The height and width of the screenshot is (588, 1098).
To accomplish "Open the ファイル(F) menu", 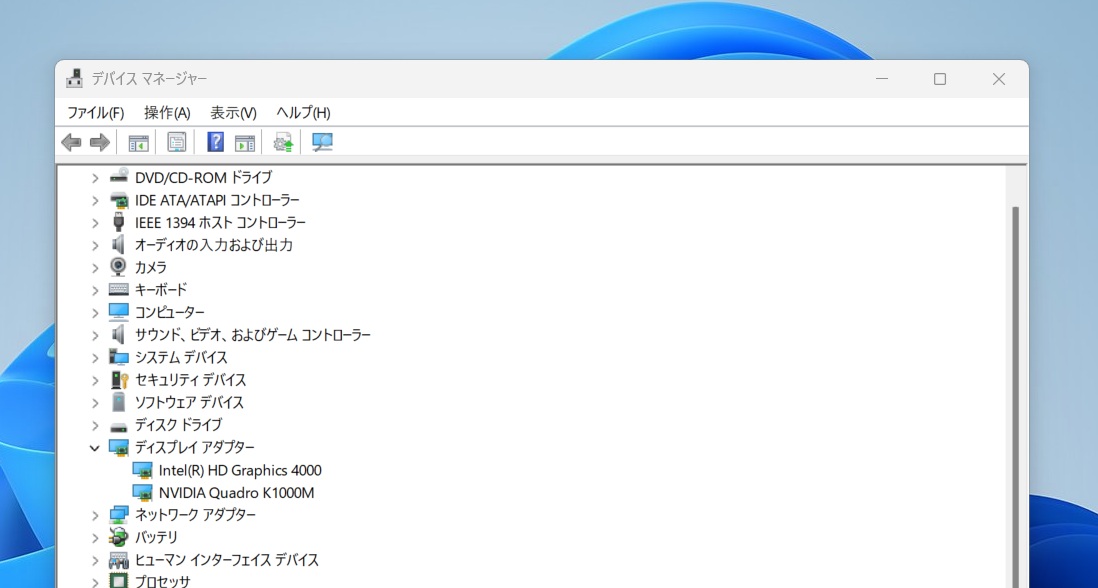I will click(96, 113).
